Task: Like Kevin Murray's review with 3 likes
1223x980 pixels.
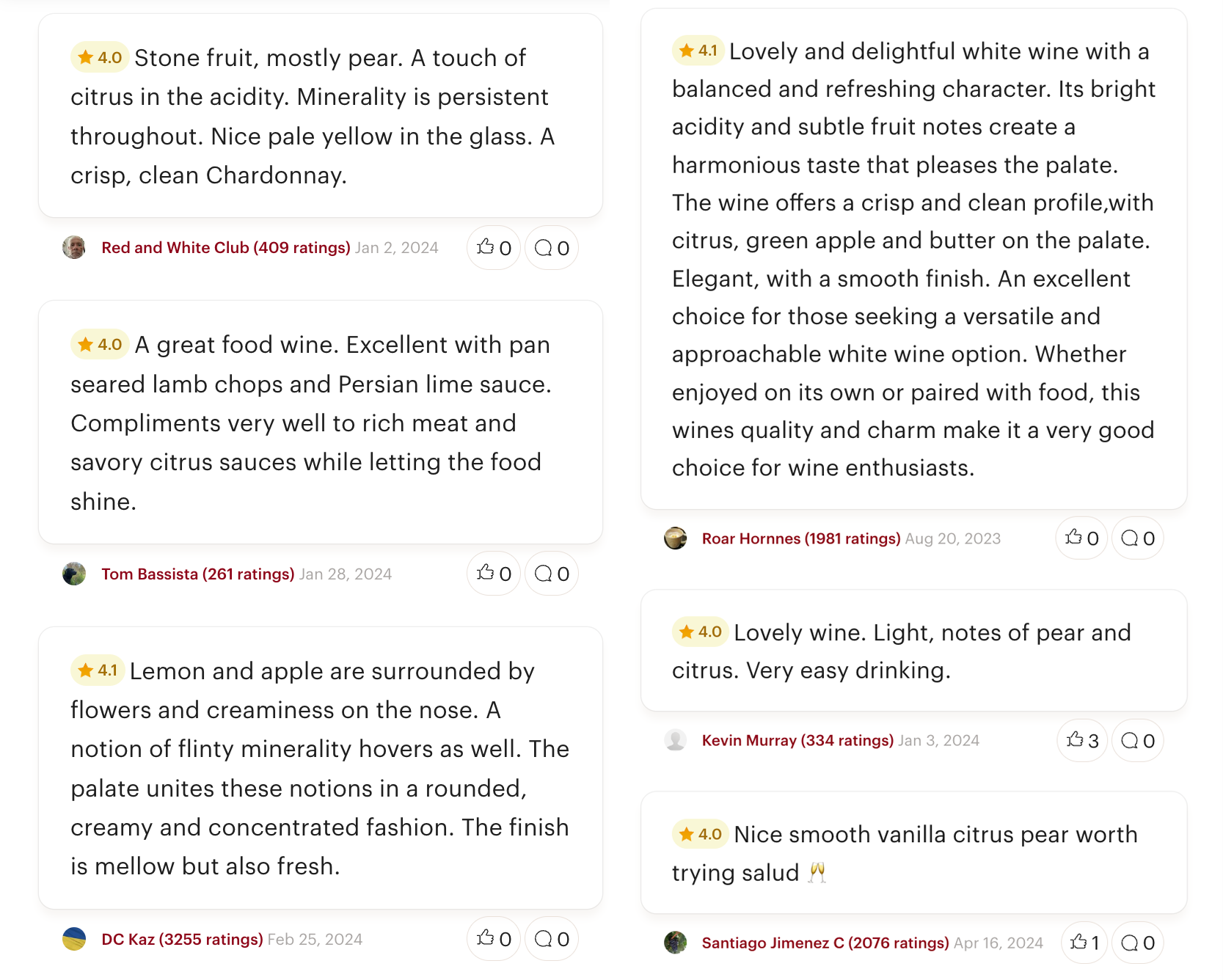Action: pyautogui.click(x=1082, y=741)
